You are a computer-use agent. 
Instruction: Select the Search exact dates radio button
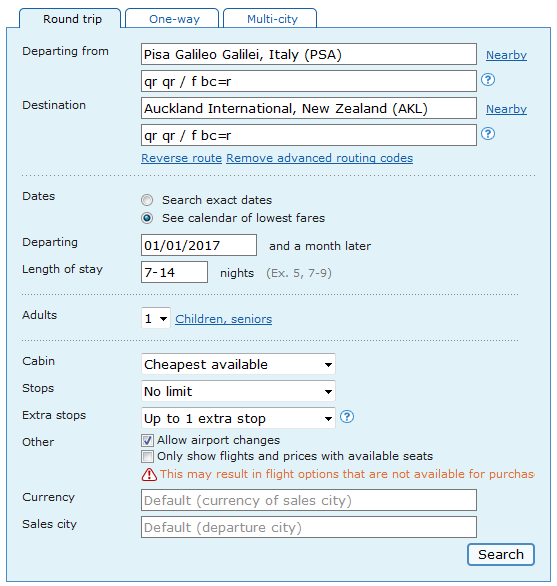[x=147, y=200]
